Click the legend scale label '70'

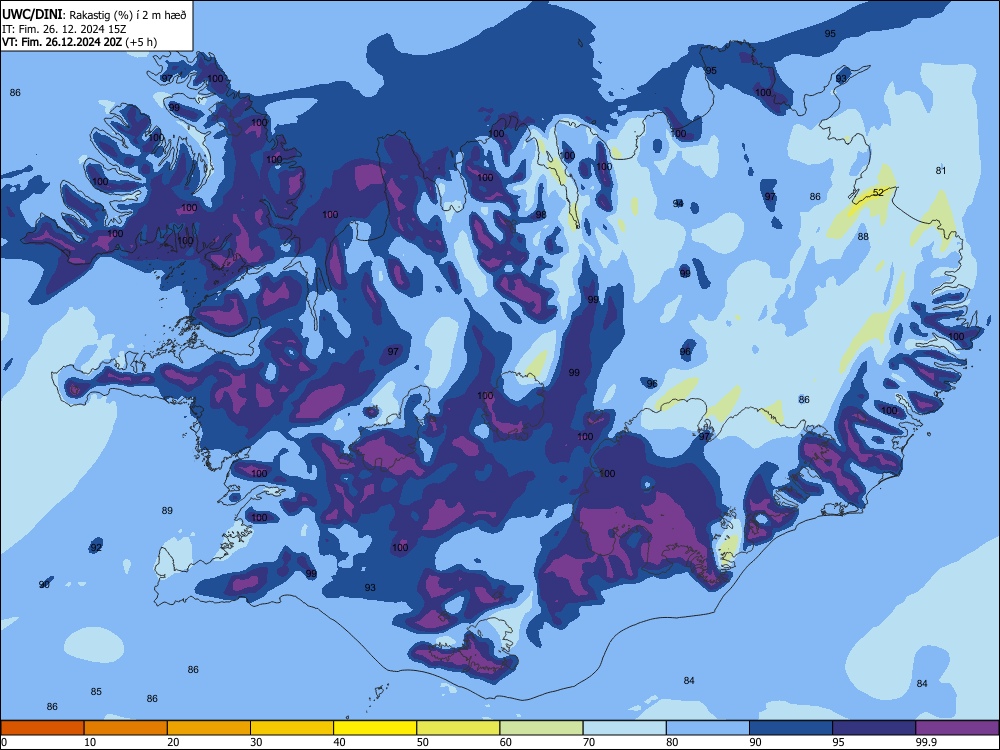tap(589, 742)
